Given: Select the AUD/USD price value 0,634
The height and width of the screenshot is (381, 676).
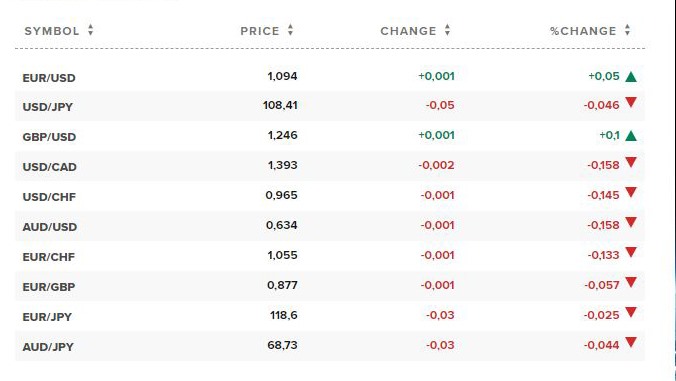Looking at the screenshot, I should [282, 225].
